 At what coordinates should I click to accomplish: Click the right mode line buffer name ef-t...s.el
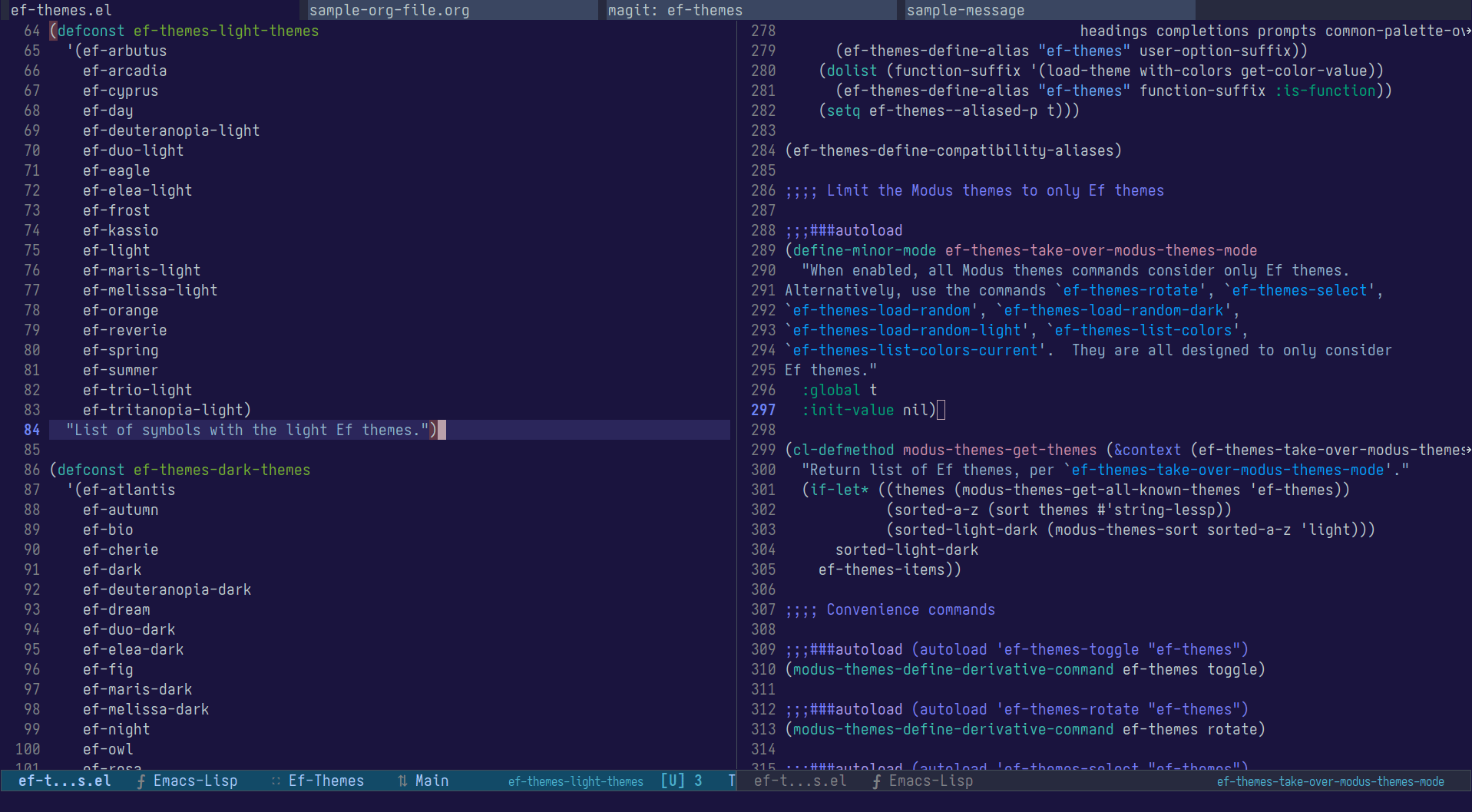[x=800, y=781]
